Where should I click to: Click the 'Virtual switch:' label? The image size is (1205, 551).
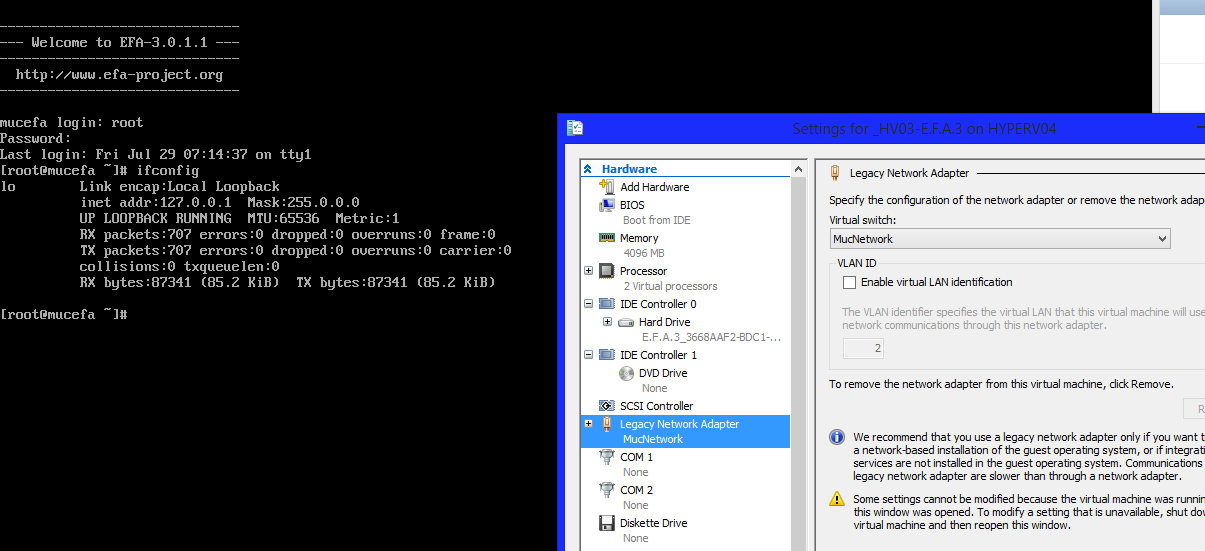[862, 219]
